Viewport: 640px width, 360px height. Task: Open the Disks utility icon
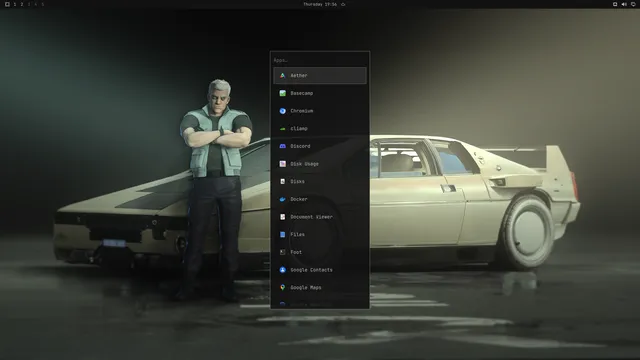[x=282, y=182]
